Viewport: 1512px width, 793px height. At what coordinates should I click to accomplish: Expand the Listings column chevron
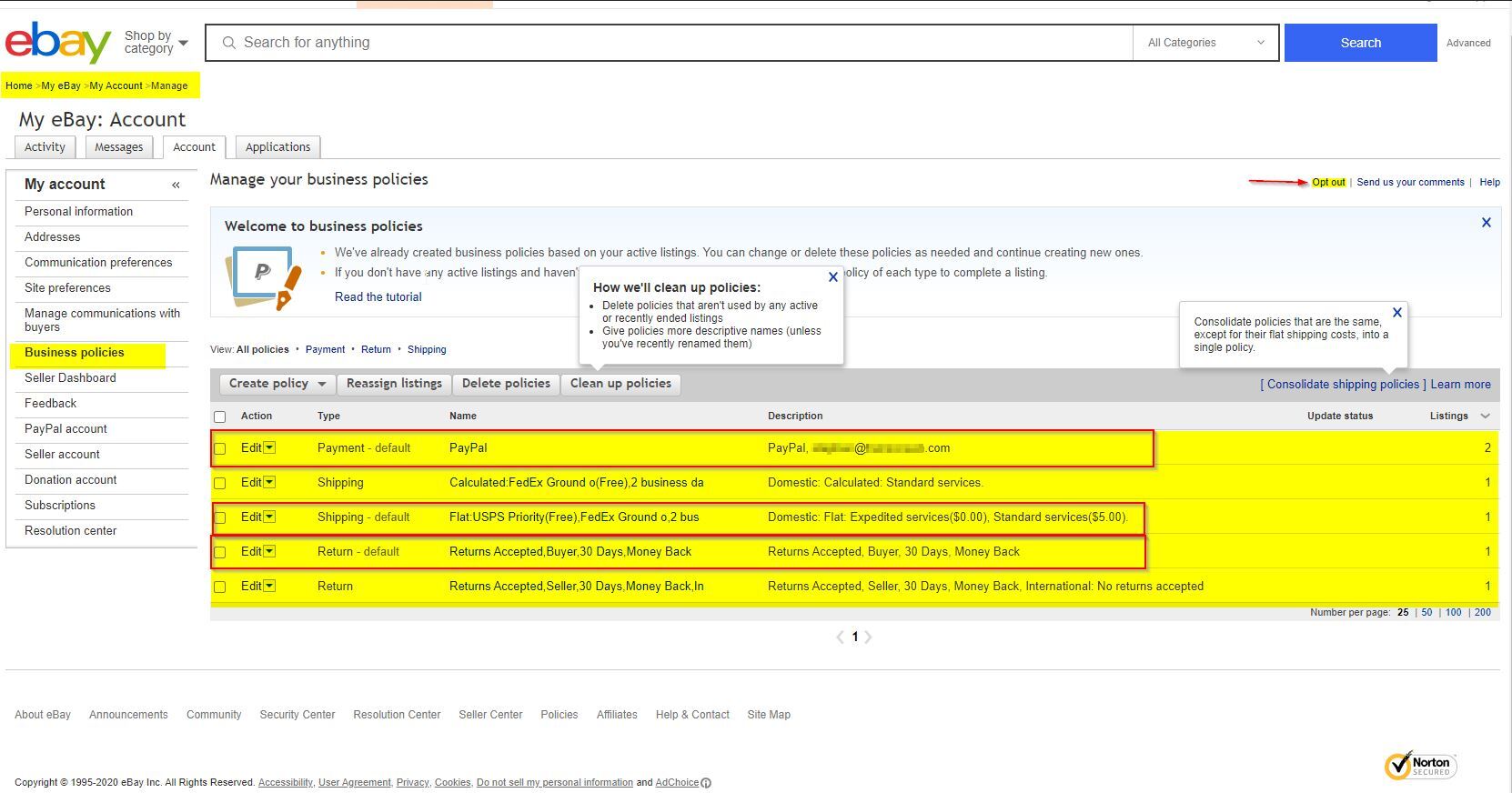pyautogui.click(x=1485, y=416)
